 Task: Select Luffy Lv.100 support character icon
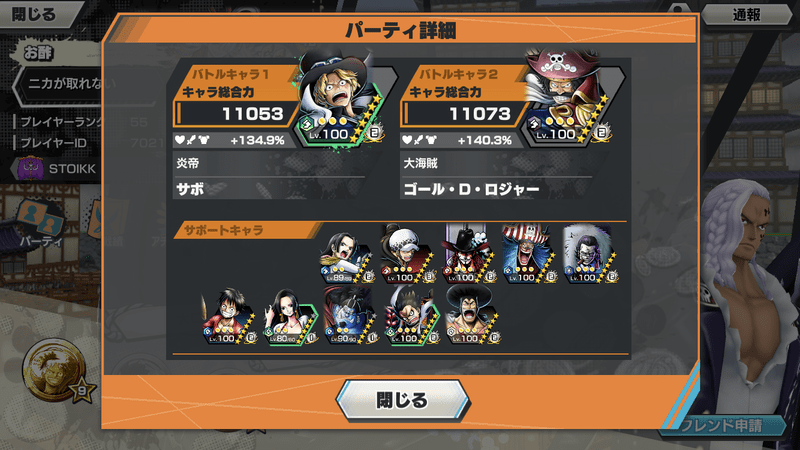point(229,316)
